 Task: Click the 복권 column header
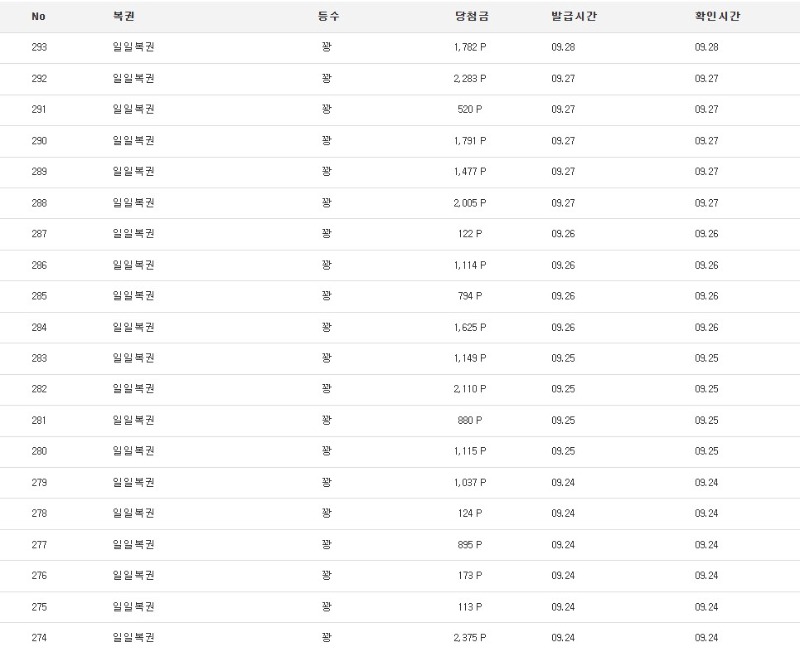click(124, 16)
